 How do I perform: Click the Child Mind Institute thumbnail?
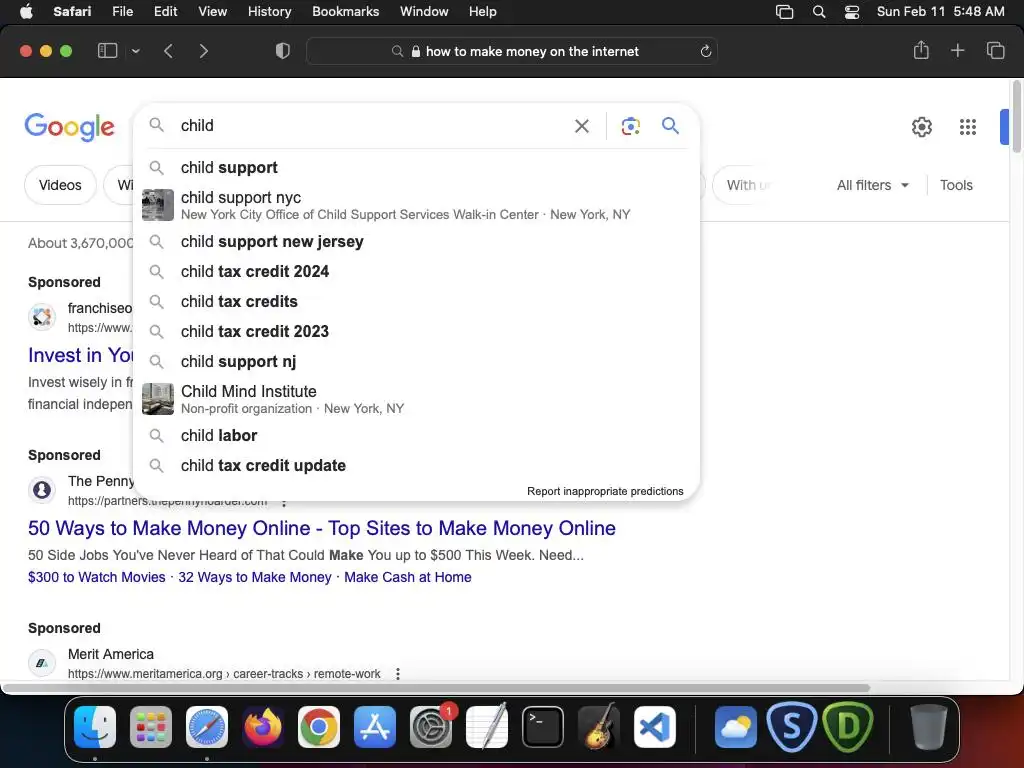[x=158, y=399]
